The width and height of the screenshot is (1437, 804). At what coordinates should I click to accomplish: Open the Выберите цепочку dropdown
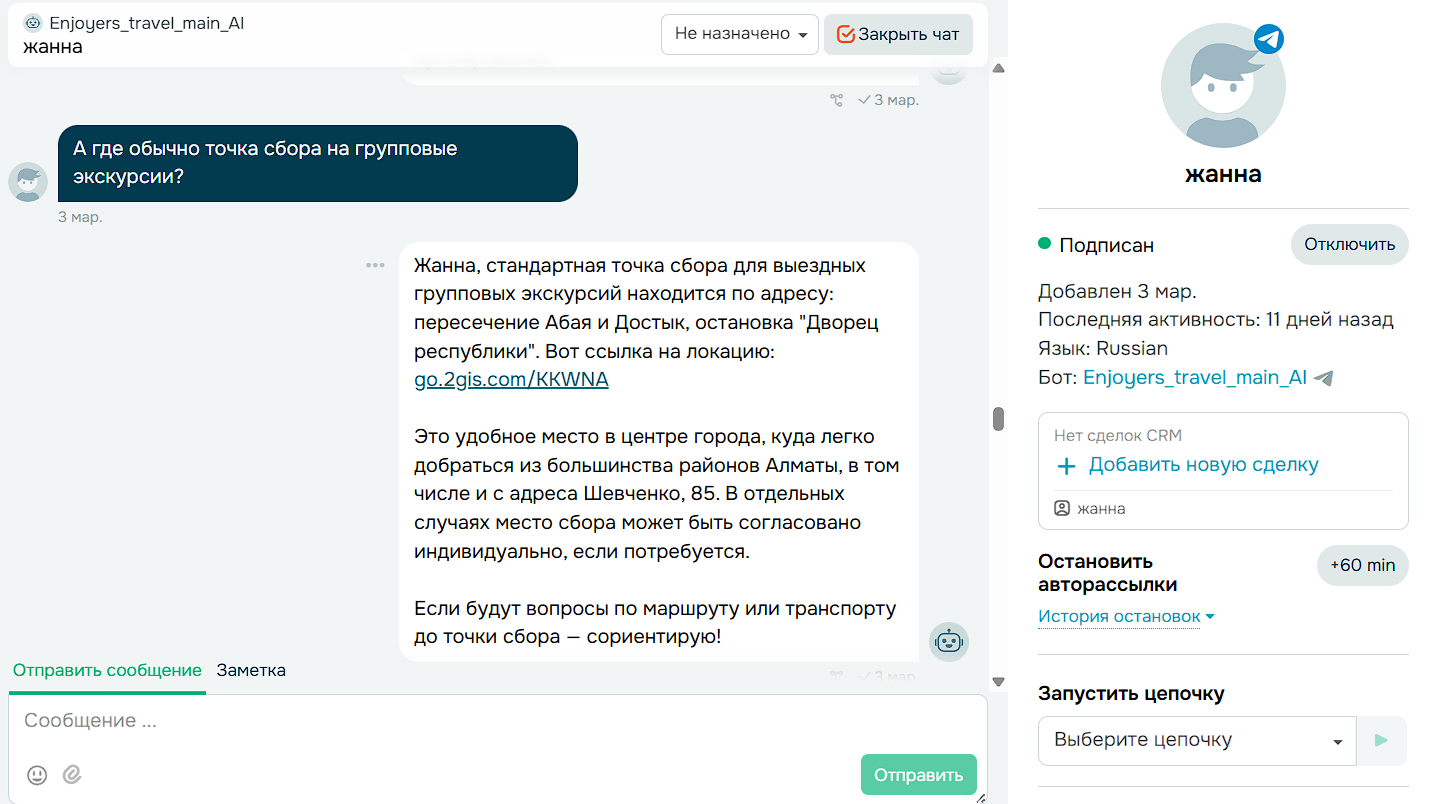1196,740
